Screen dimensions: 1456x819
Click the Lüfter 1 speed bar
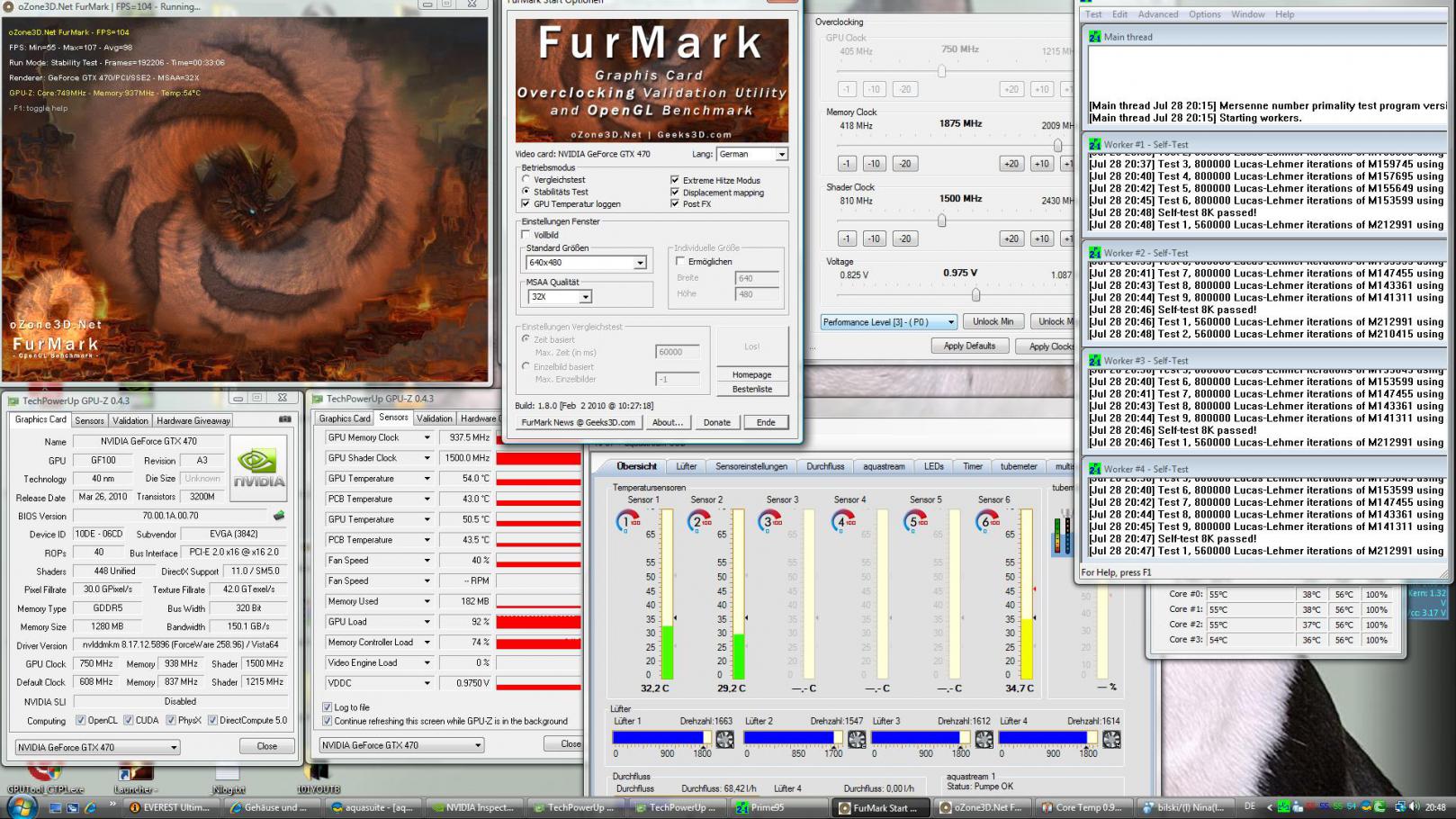coord(662,738)
